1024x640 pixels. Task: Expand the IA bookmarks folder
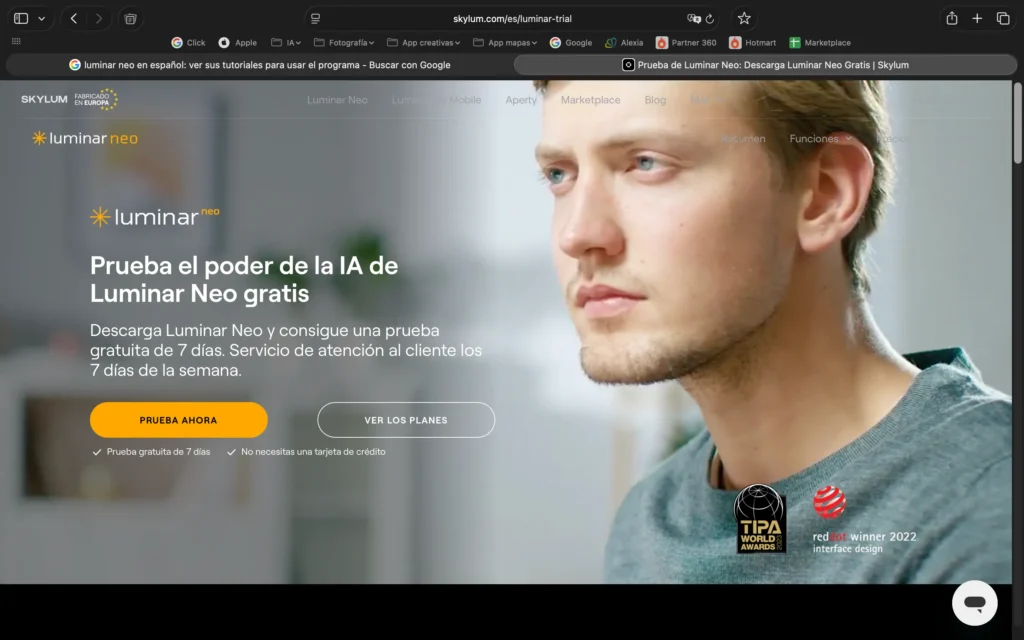pyautogui.click(x=285, y=42)
